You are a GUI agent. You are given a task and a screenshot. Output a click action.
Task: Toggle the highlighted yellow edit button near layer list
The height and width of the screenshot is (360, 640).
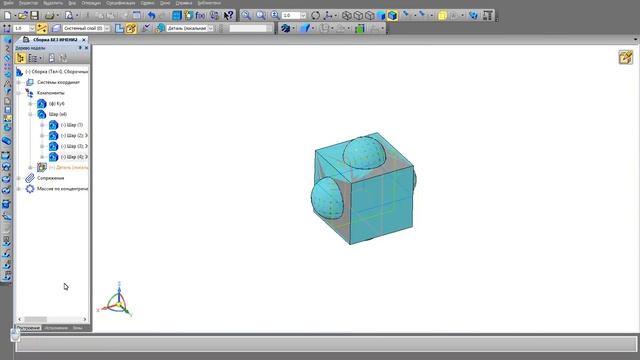131,28
